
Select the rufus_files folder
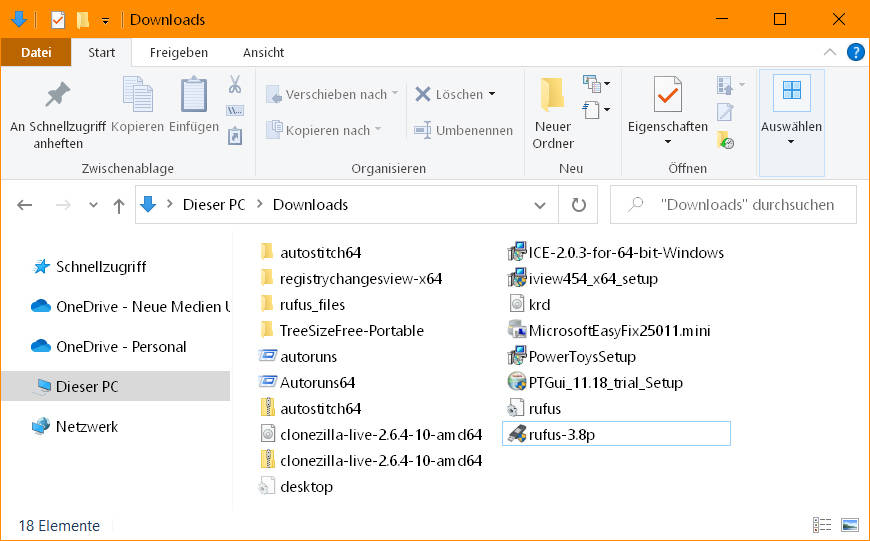pos(302,304)
